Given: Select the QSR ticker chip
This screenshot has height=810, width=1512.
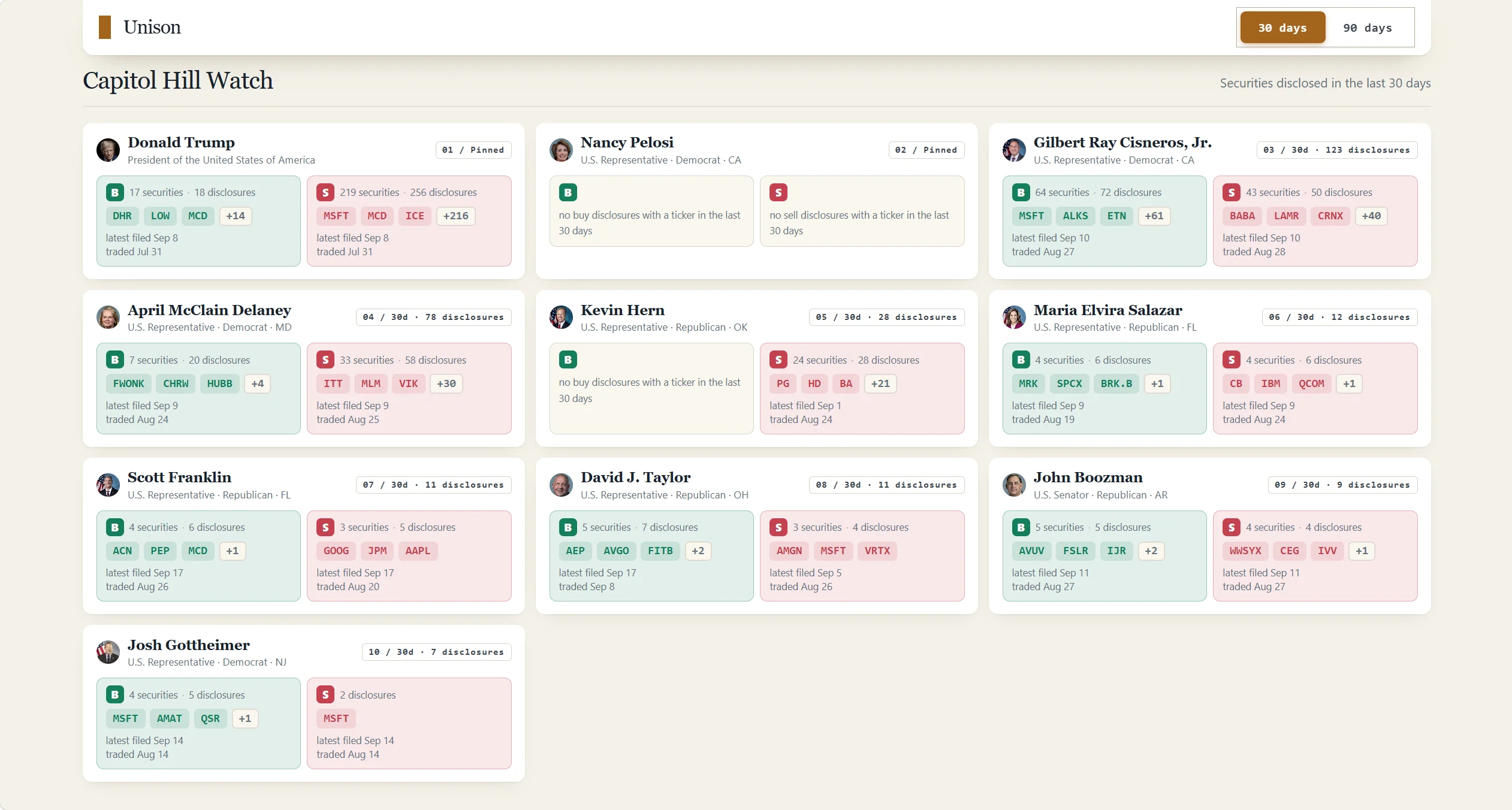Looking at the screenshot, I should pyautogui.click(x=210, y=718).
